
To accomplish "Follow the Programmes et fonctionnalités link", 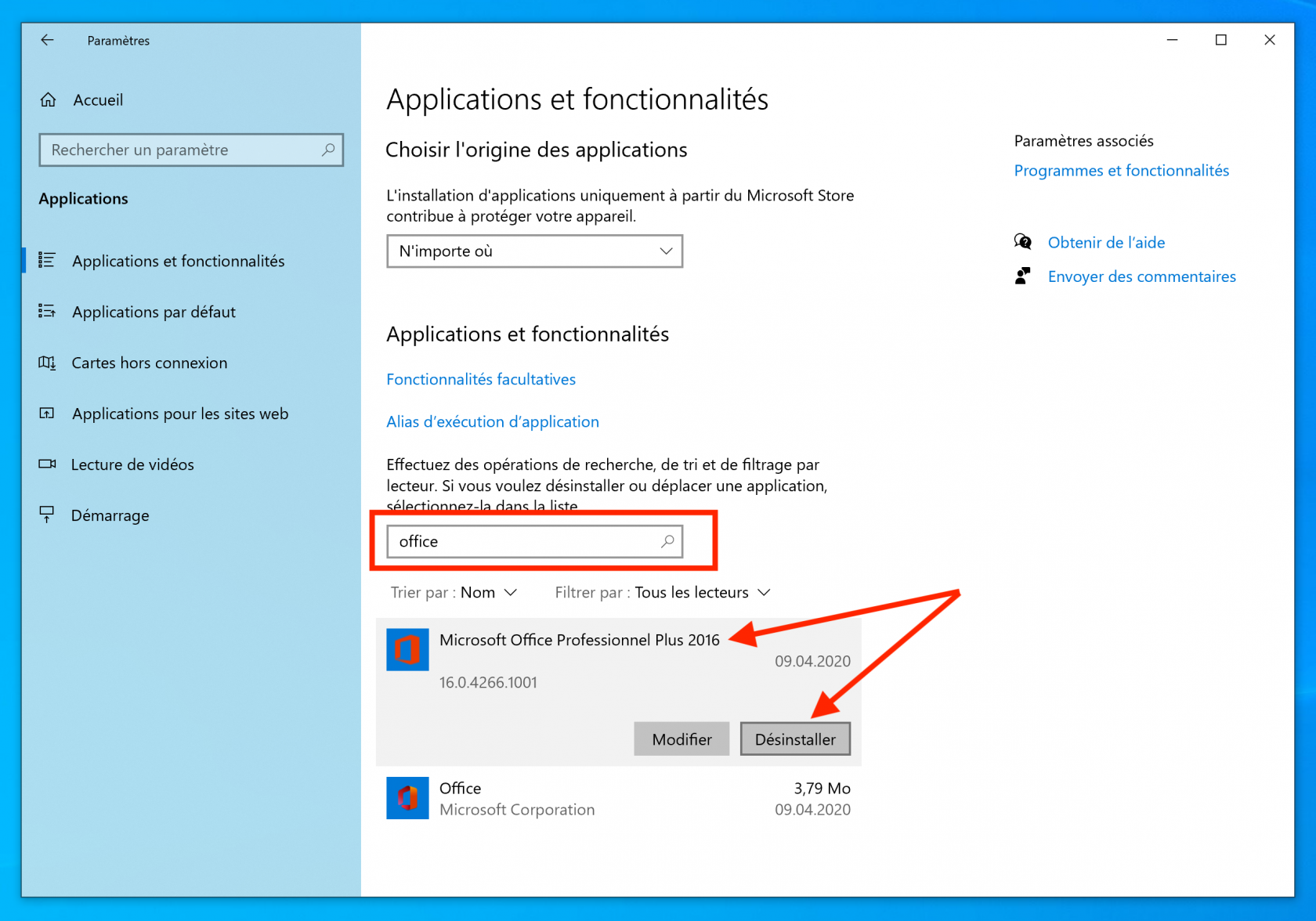I will point(1121,171).
